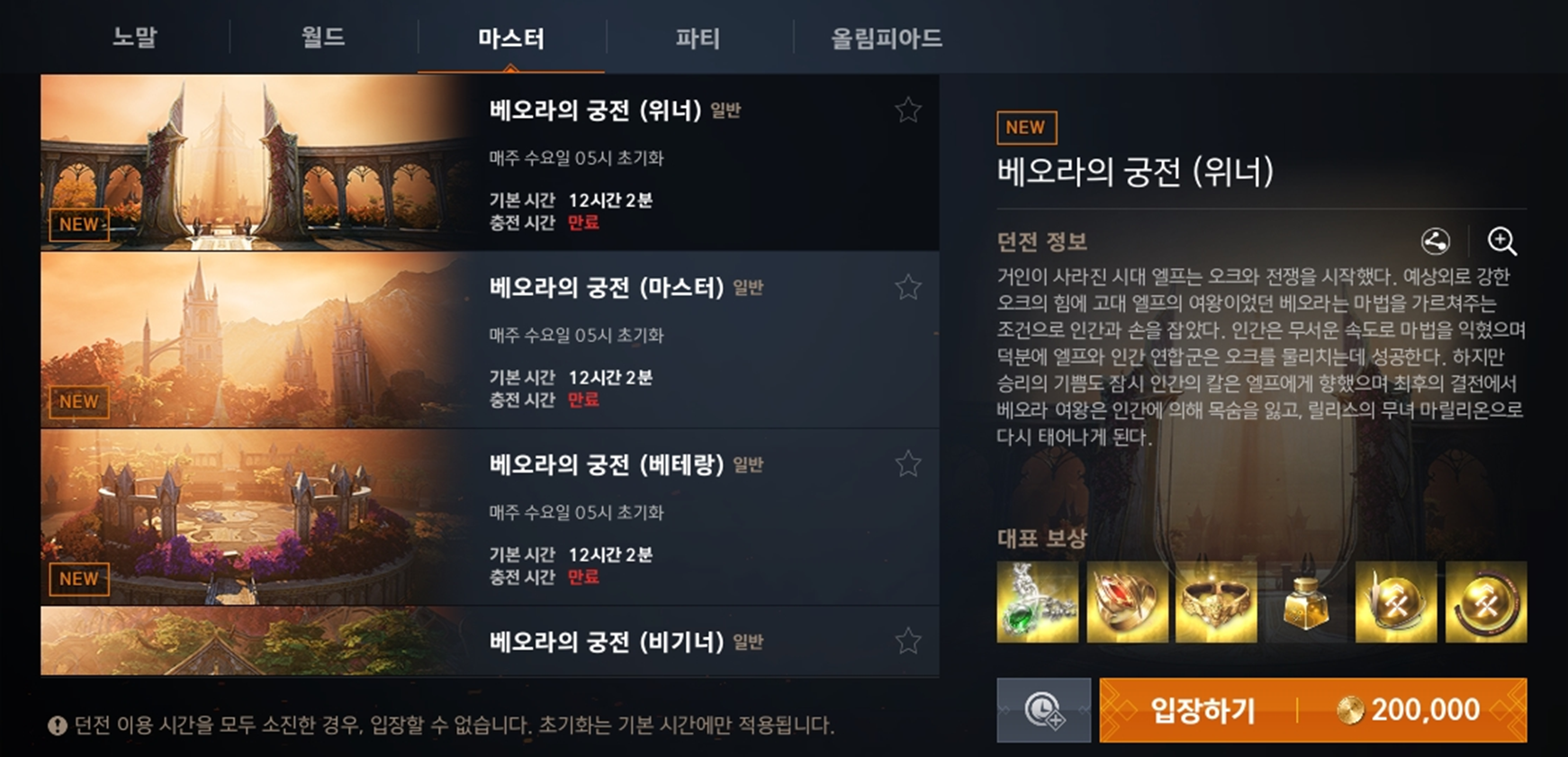The height and width of the screenshot is (757, 1568).
Task: Click the share icon beside 던전 정보
Action: tap(1435, 241)
